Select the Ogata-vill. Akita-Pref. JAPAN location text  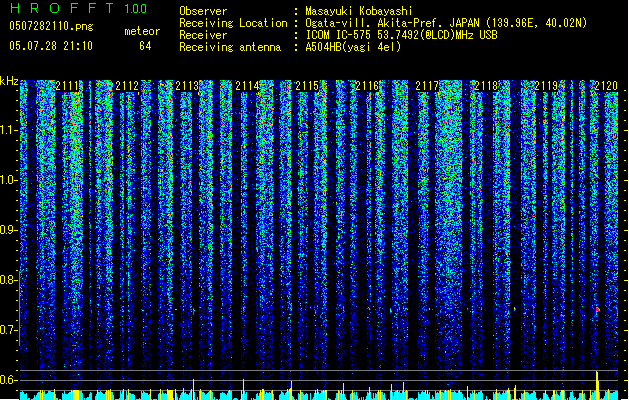(x=446, y=23)
